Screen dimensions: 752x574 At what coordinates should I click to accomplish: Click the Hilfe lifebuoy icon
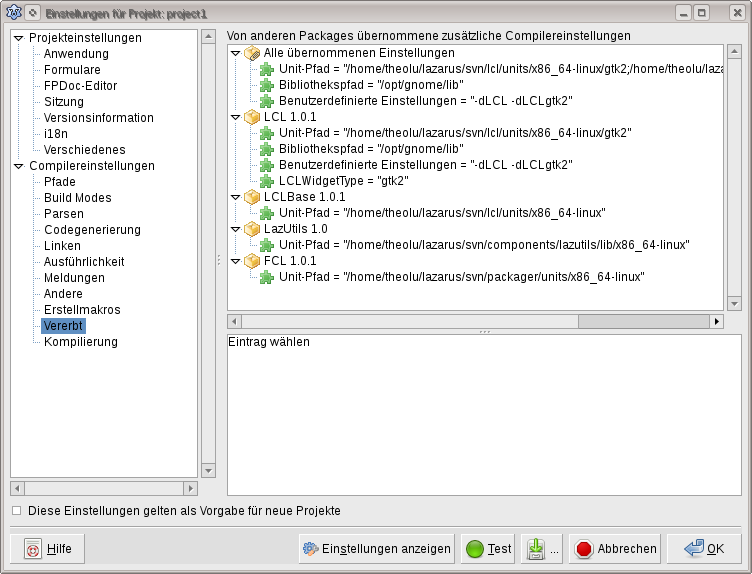click(x=32, y=549)
